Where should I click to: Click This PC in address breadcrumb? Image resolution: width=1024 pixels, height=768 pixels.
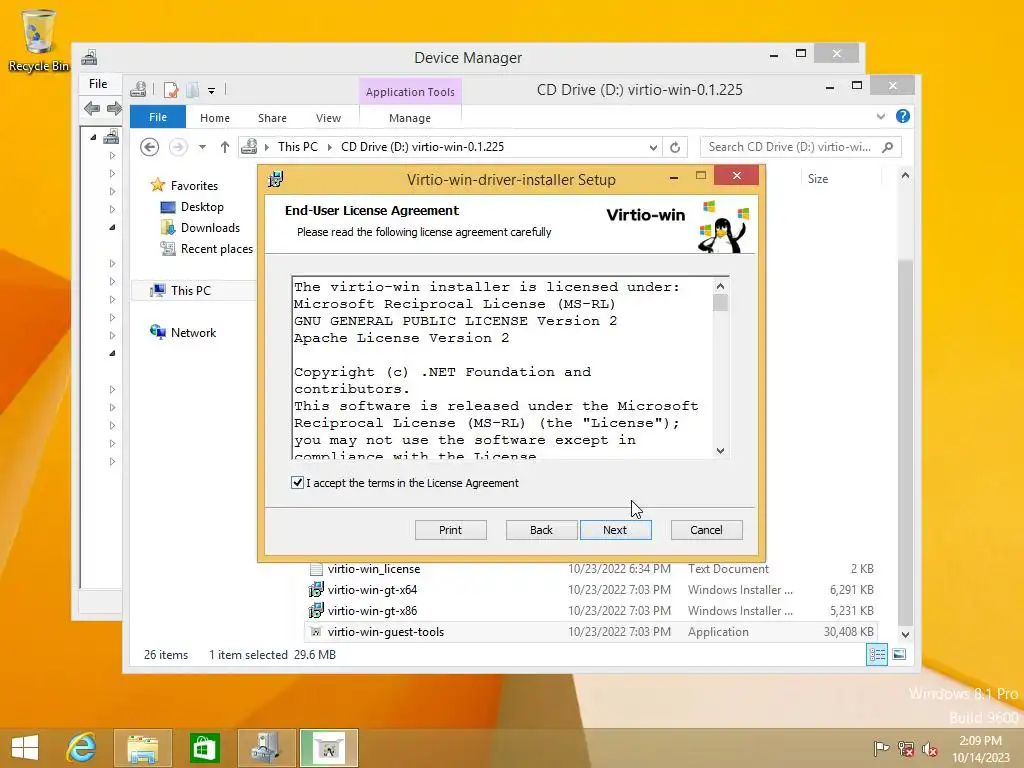pos(298,147)
